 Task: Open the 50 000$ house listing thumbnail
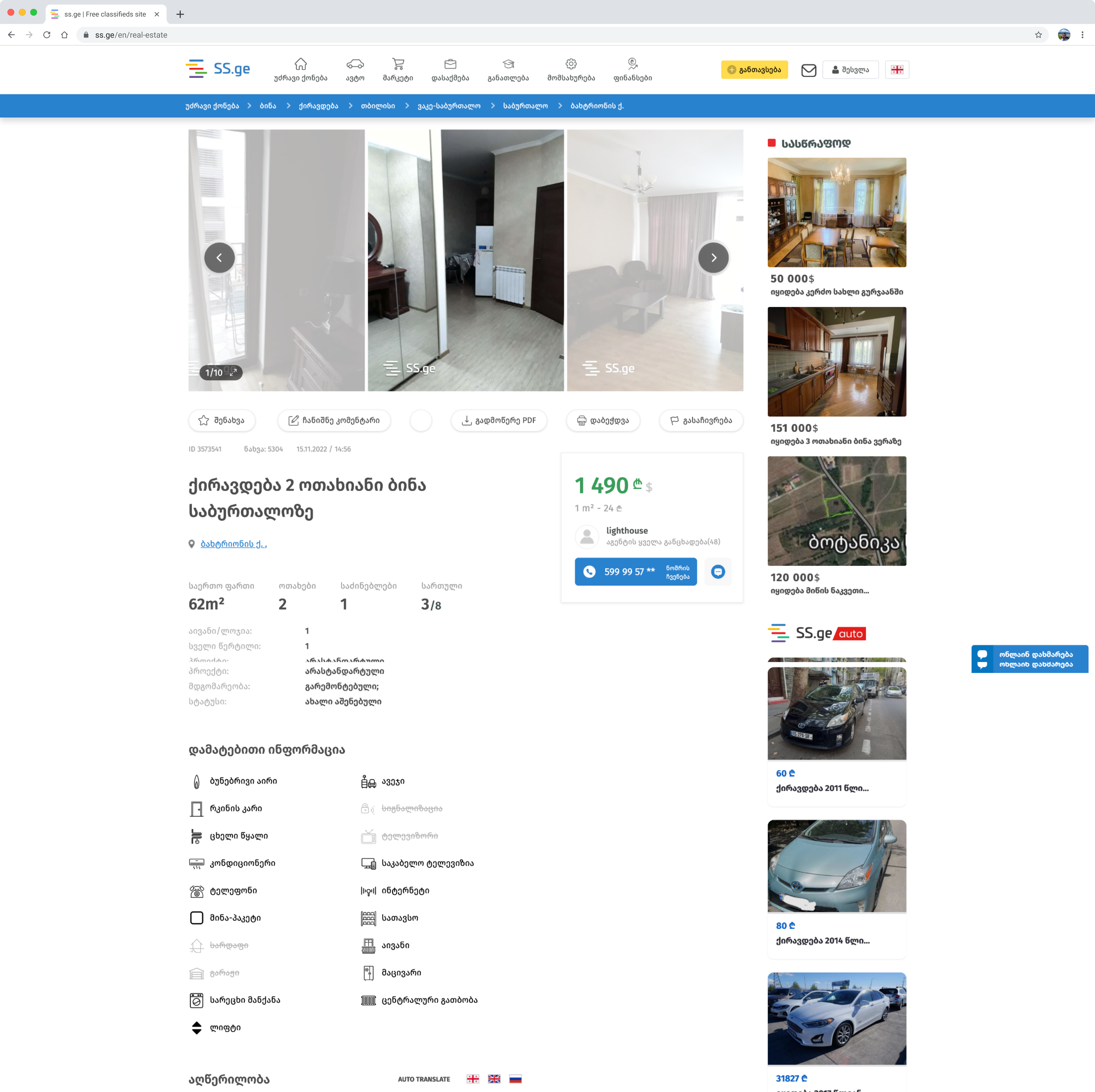pos(837,213)
